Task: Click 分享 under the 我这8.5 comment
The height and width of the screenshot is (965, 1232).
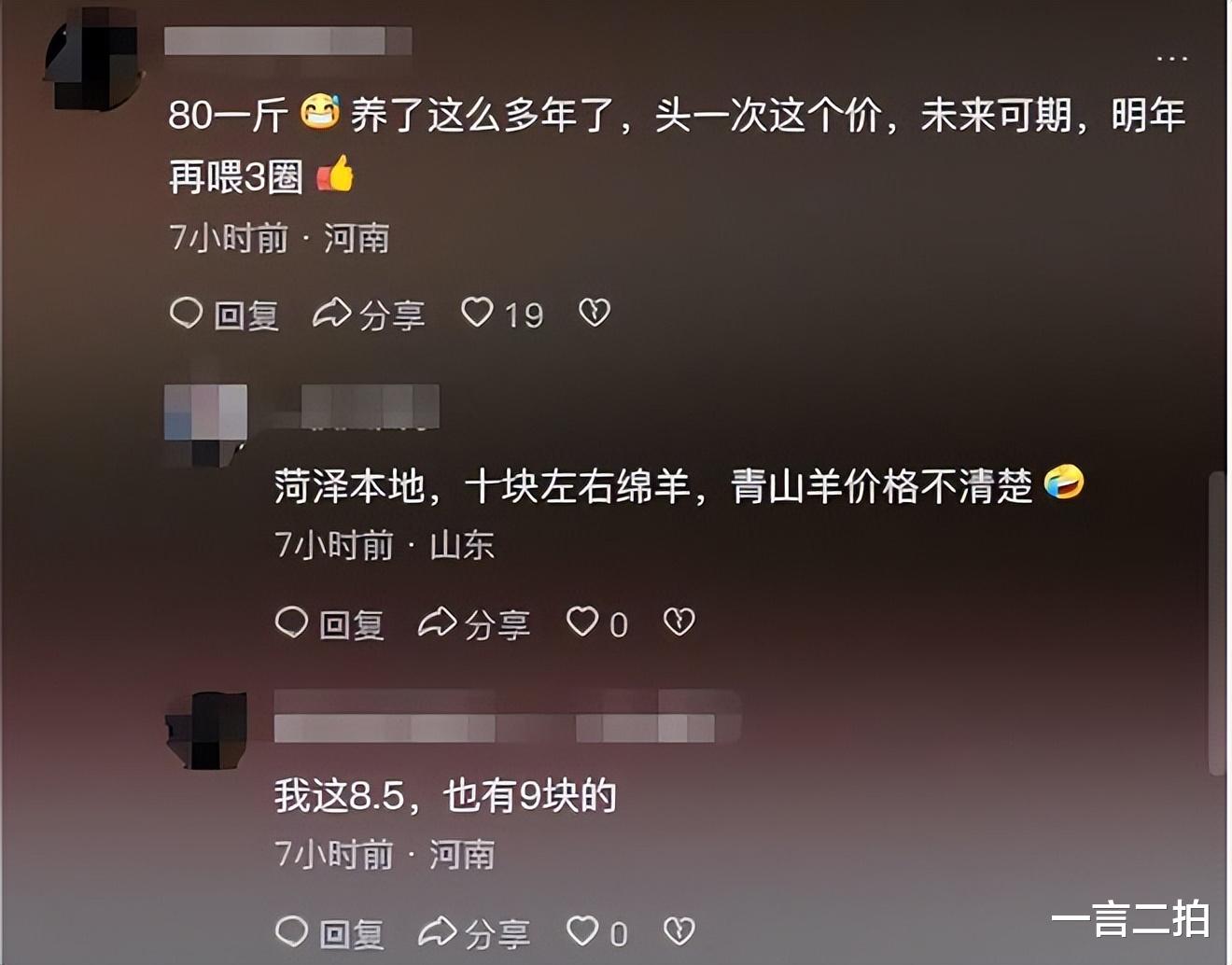Action: point(497,933)
